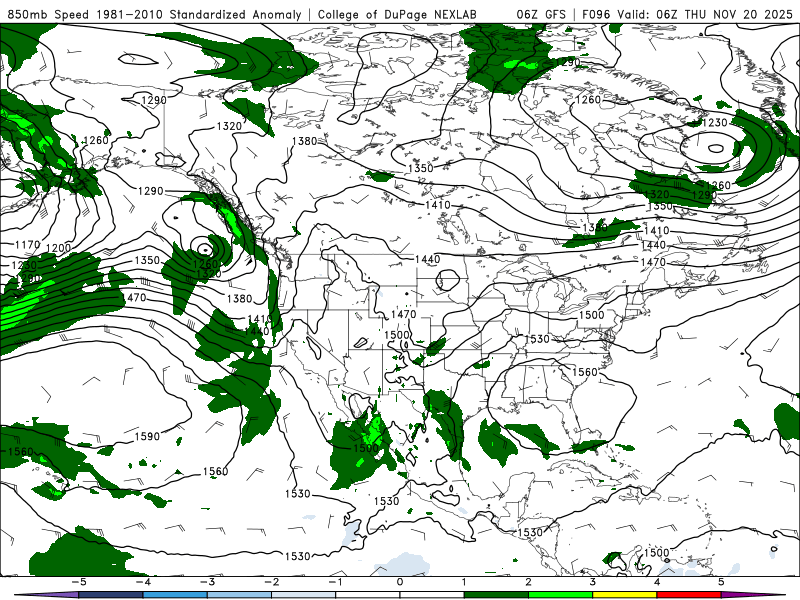Click the '3' color scale label

[x=592, y=582]
